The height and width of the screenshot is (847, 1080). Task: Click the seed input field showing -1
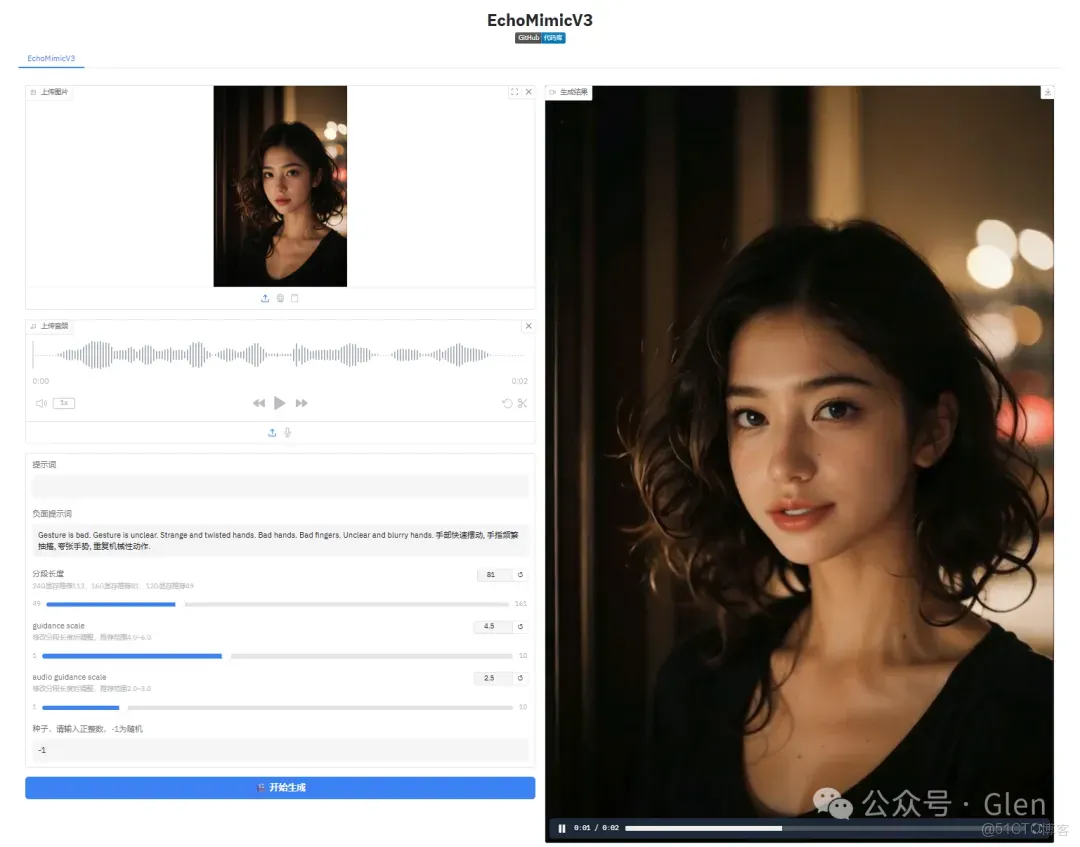point(280,750)
